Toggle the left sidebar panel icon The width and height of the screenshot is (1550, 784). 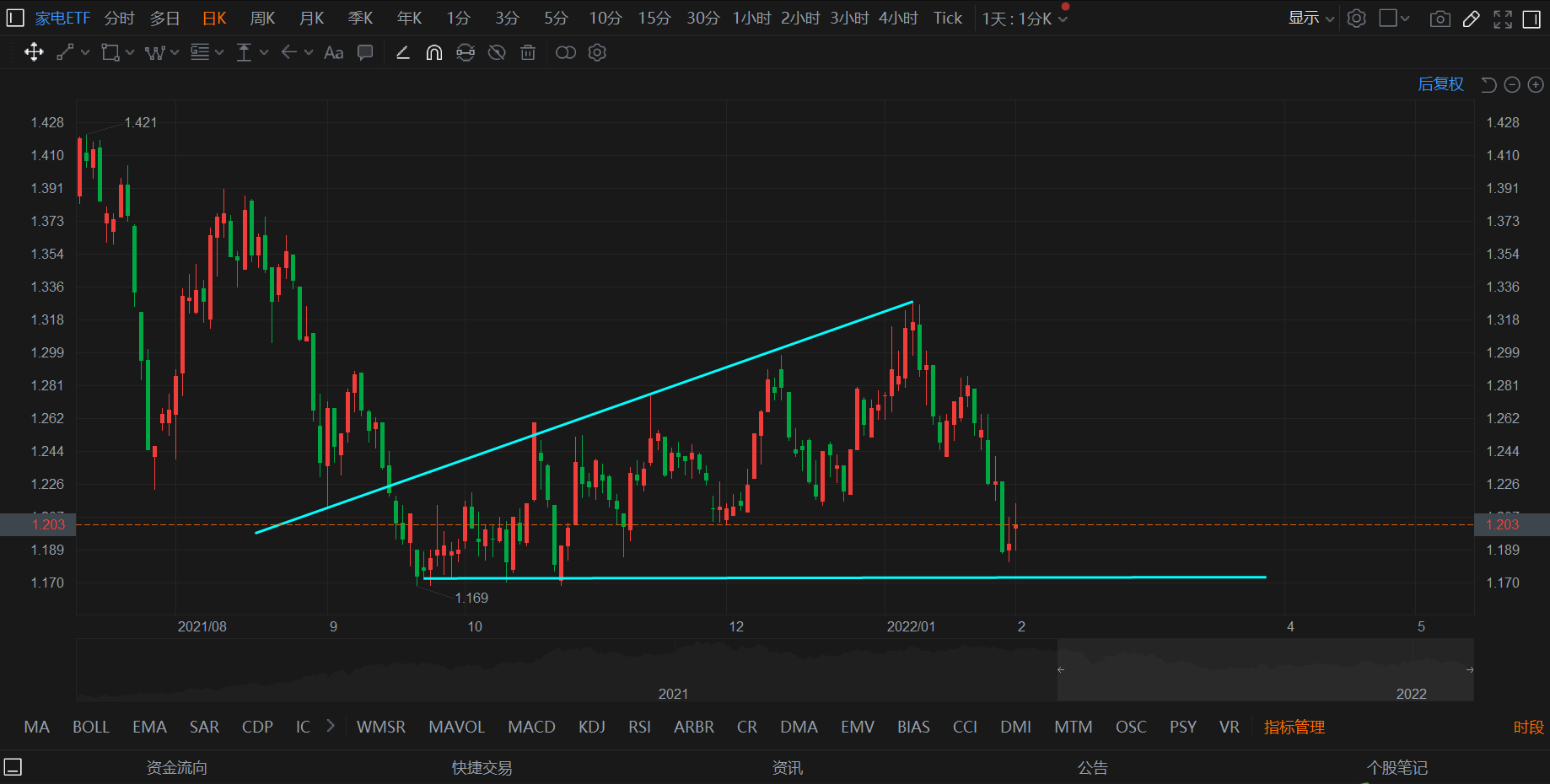(x=15, y=18)
